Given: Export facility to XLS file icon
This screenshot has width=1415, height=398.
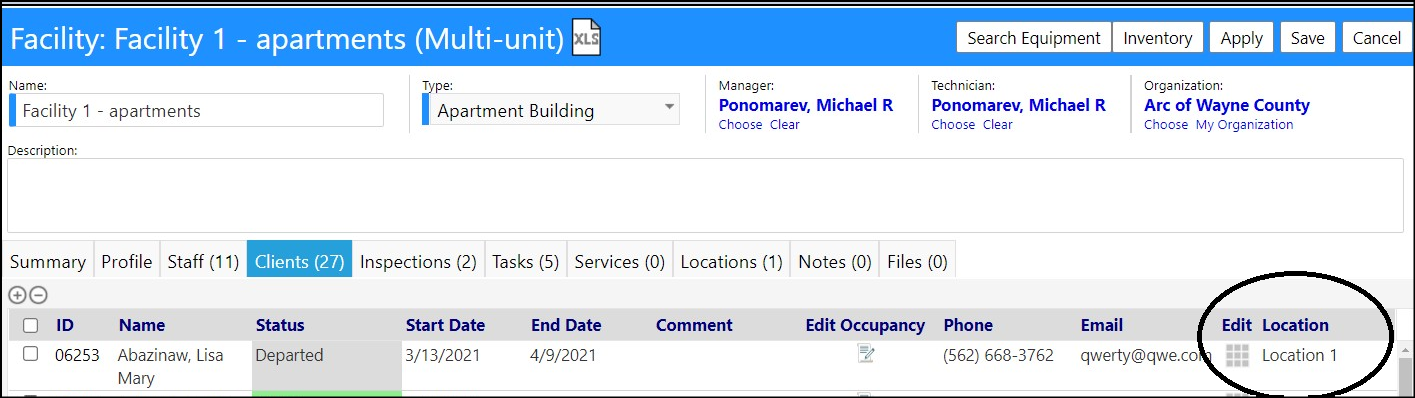Looking at the screenshot, I should pyautogui.click(x=586, y=37).
